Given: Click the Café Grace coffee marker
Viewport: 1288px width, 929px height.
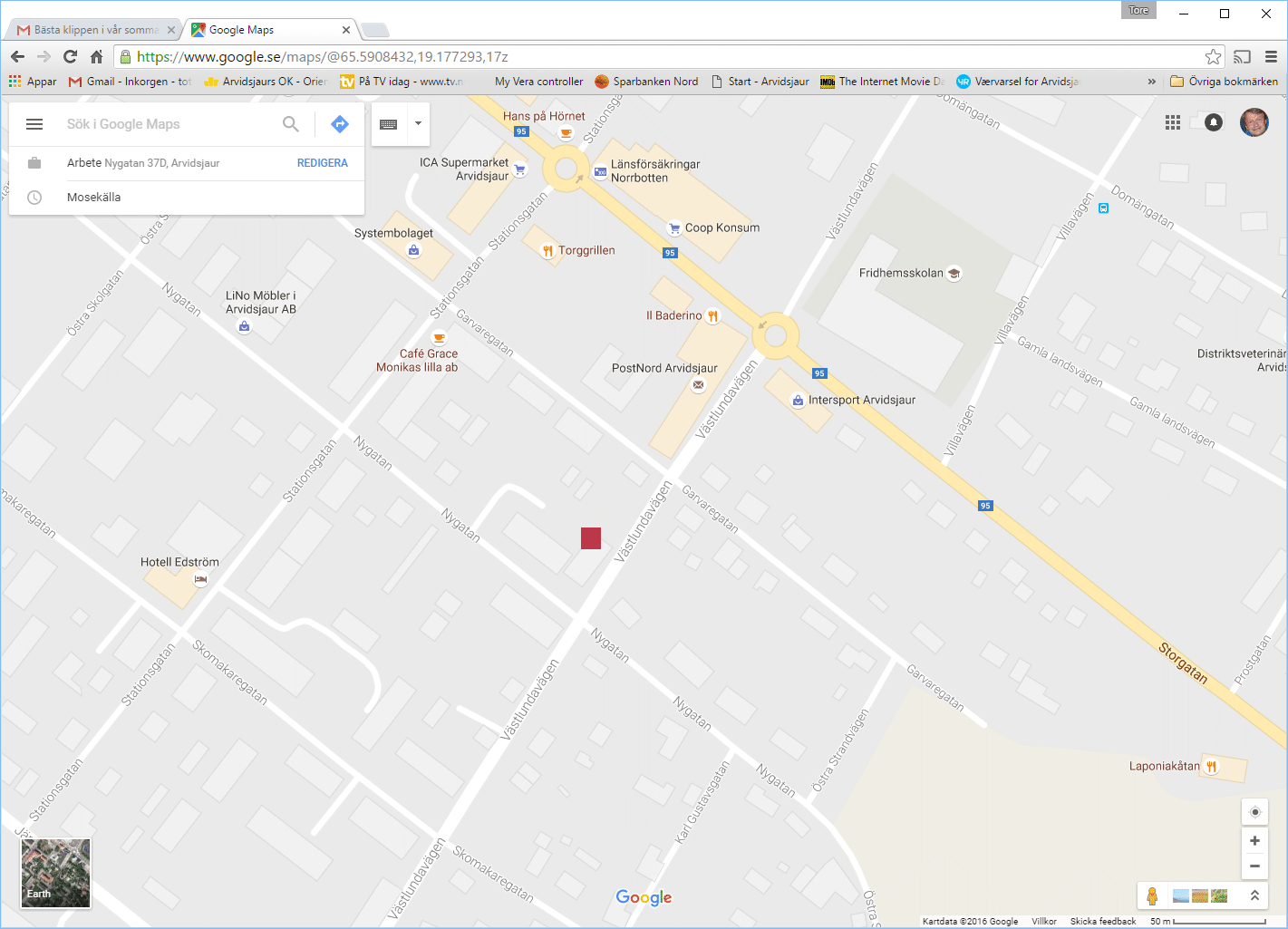Looking at the screenshot, I should 440,338.
